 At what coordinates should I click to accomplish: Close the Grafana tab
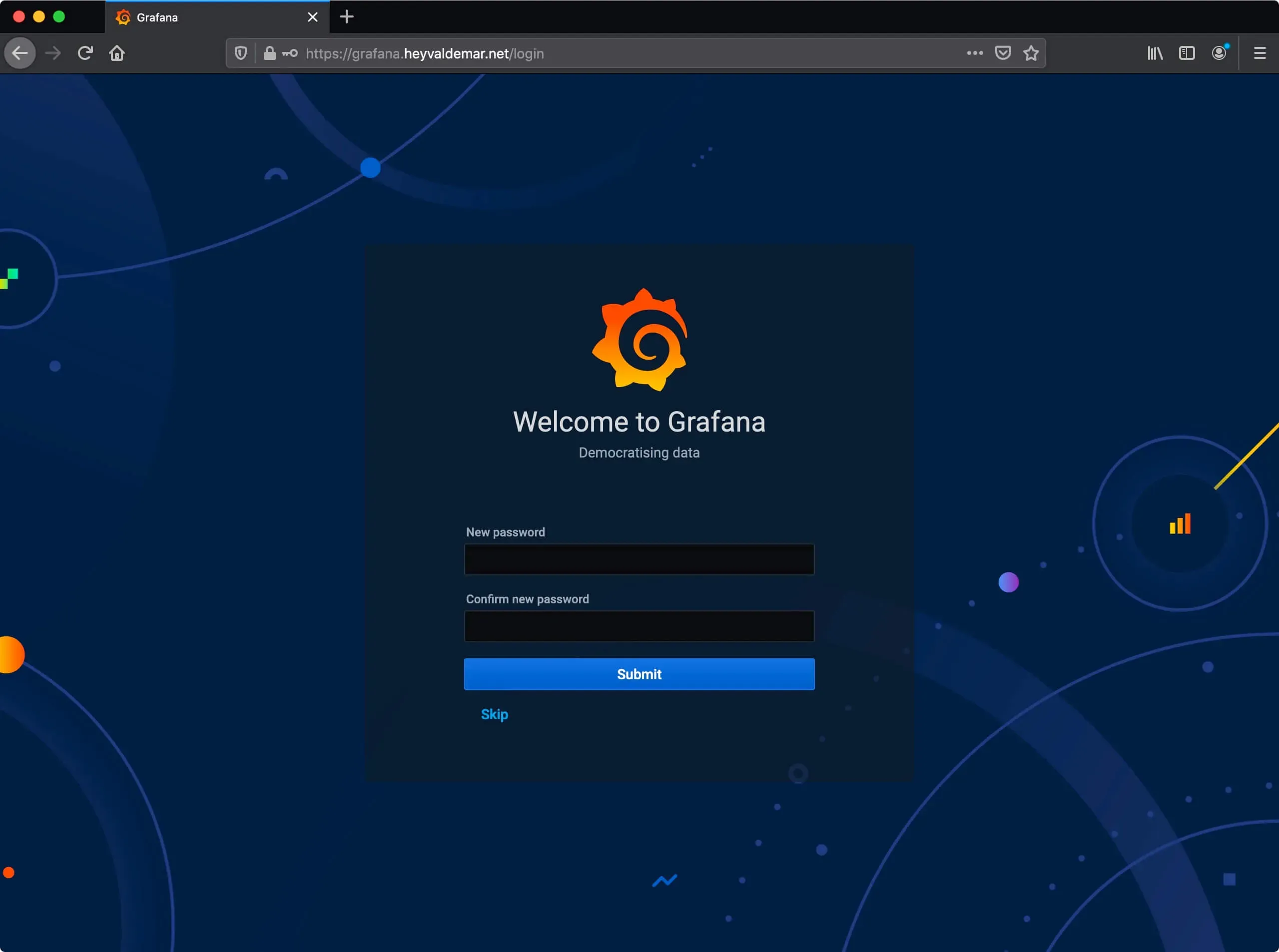click(312, 17)
